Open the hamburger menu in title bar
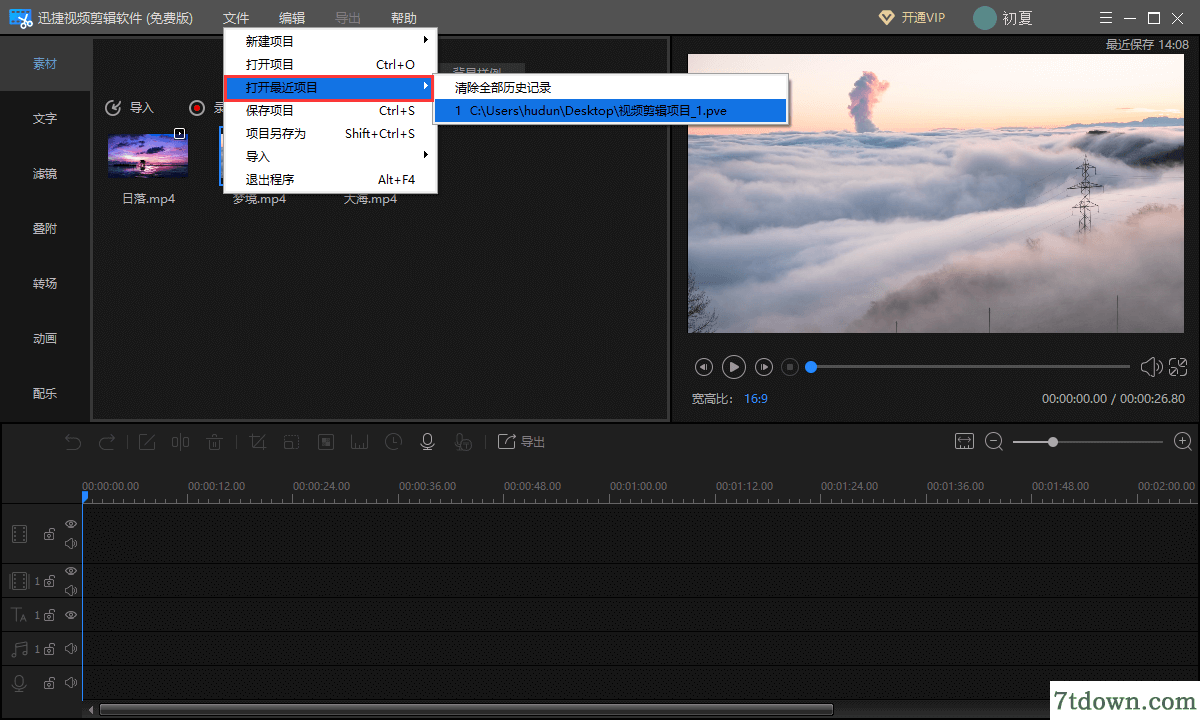This screenshot has height=720, width=1200. tap(1105, 18)
